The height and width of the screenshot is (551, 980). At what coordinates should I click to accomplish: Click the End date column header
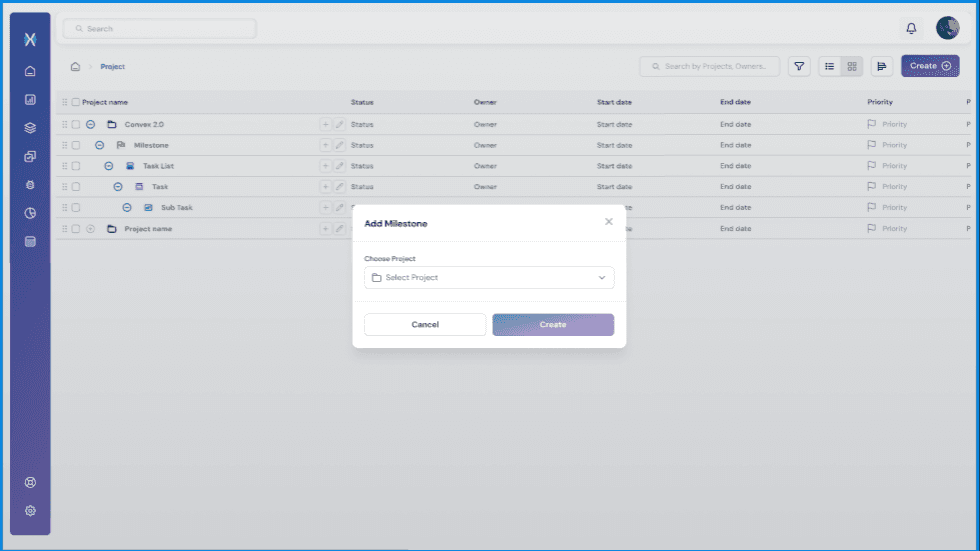(735, 102)
